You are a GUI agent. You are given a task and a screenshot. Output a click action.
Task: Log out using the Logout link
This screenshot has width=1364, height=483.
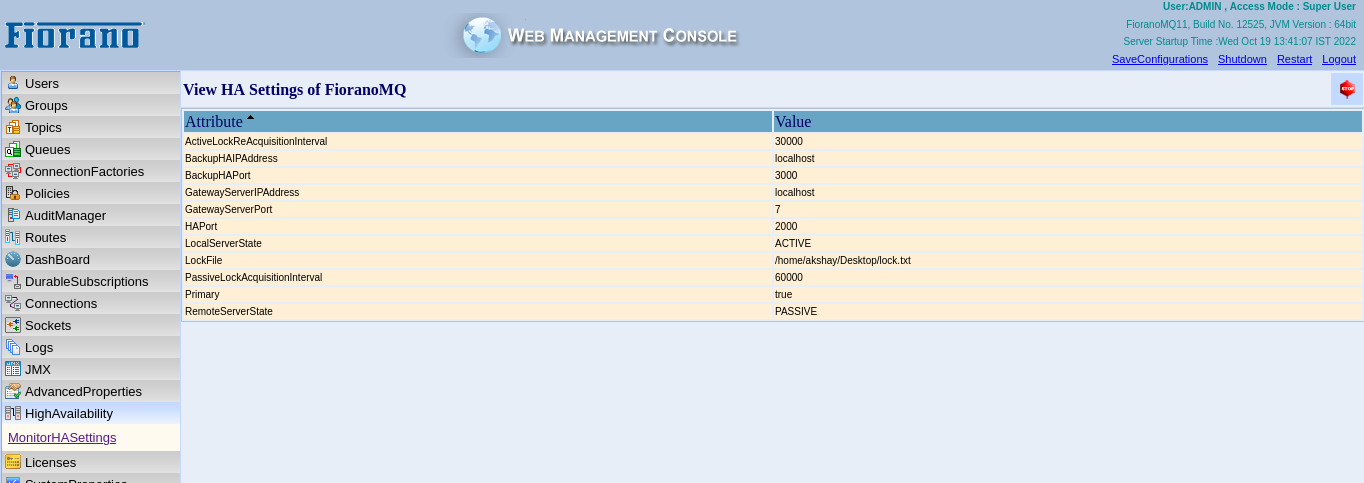1338,59
